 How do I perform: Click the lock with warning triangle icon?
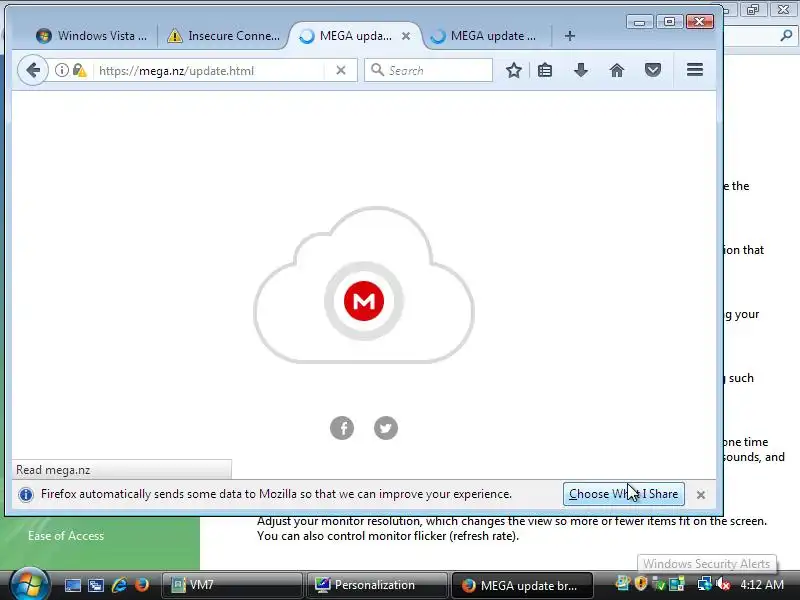pos(79,70)
